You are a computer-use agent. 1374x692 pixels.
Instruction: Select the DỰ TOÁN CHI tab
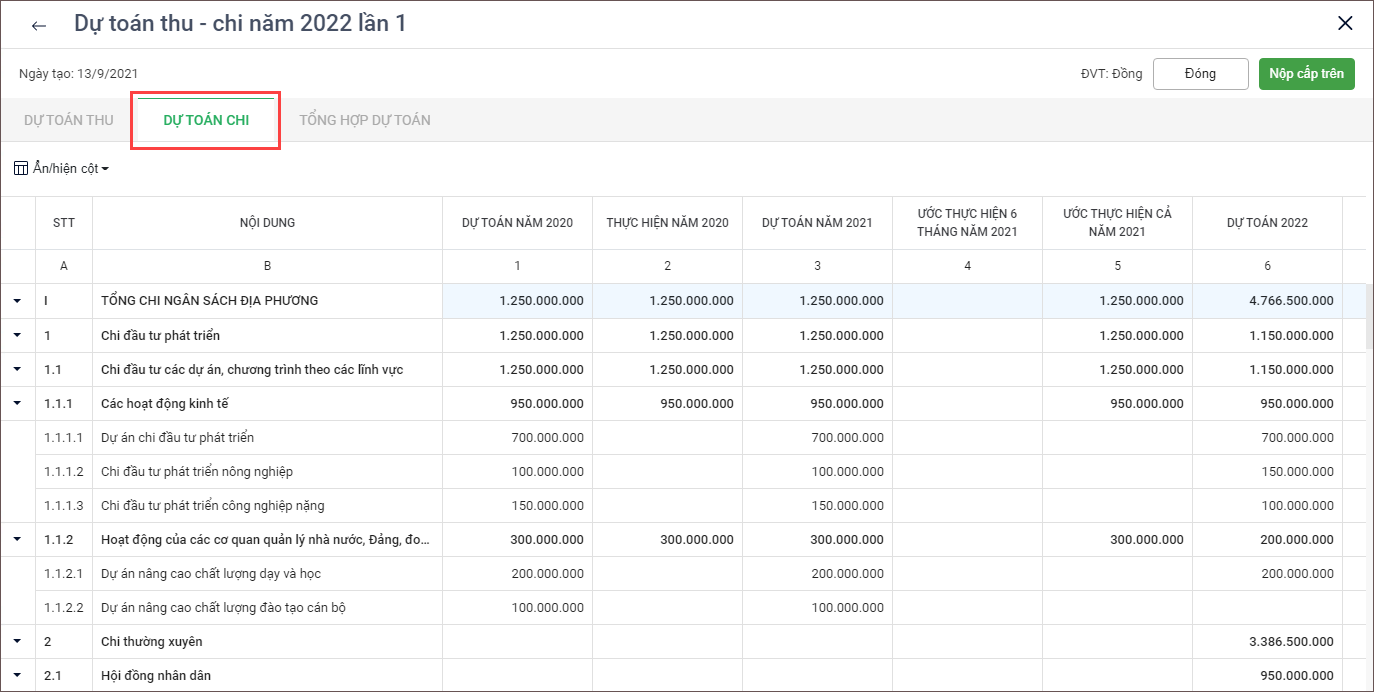206,120
